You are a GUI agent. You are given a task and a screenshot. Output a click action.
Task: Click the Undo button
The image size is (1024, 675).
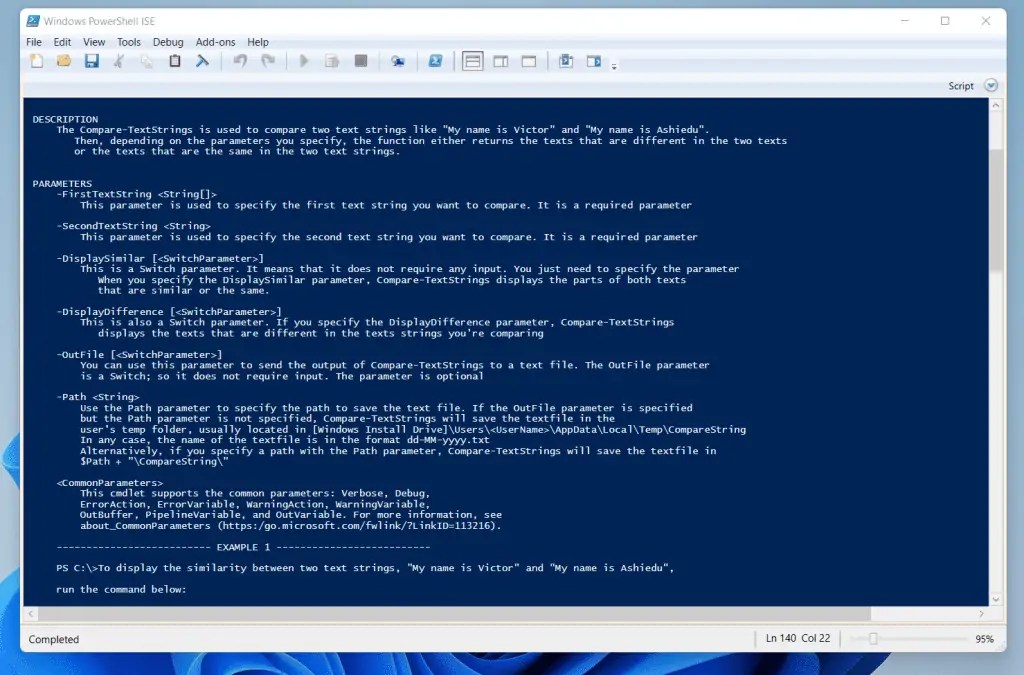coord(239,61)
